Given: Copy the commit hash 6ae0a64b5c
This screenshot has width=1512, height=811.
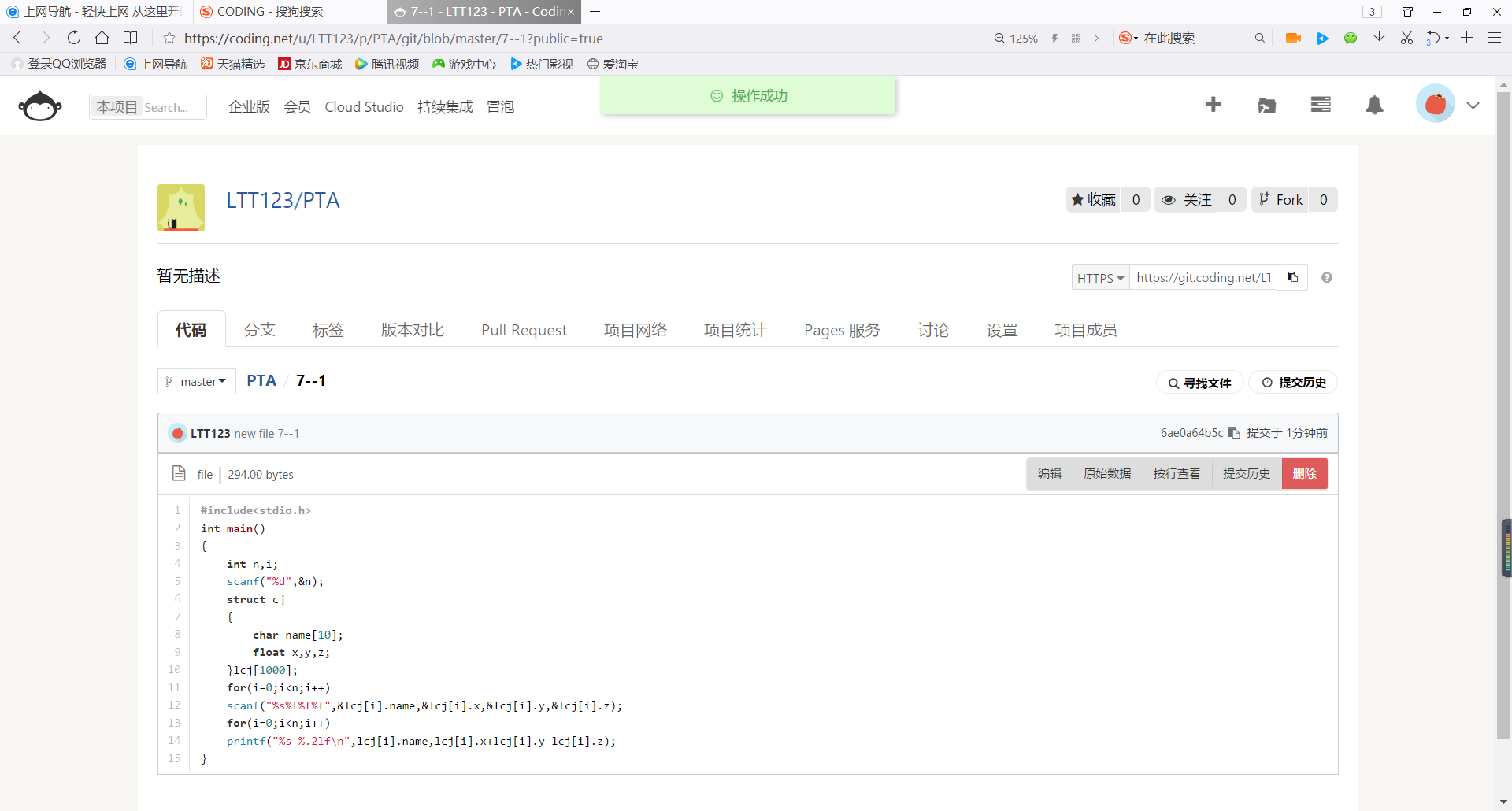Looking at the screenshot, I should 1234,433.
